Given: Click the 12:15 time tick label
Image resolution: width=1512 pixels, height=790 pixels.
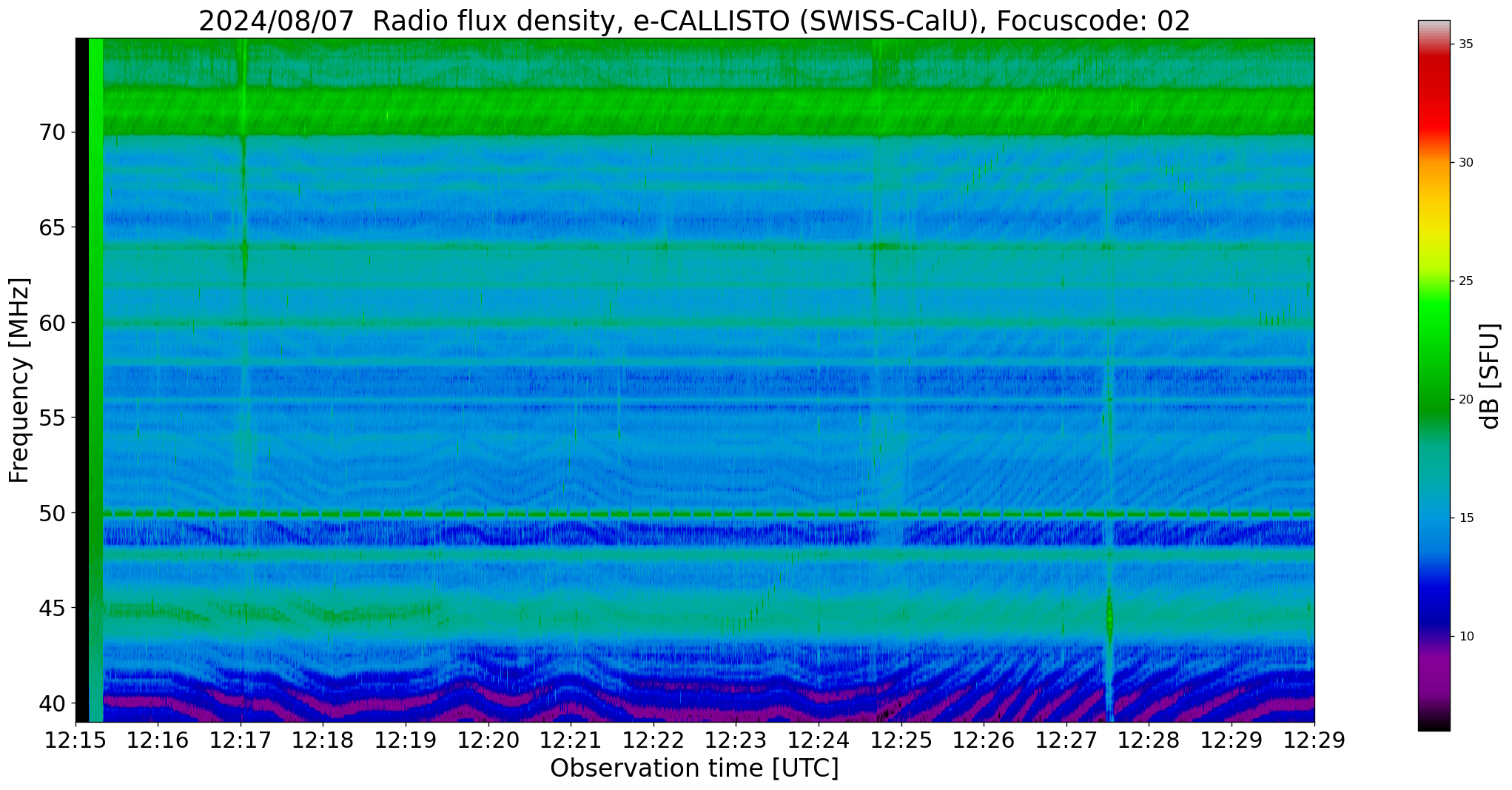Looking at the screenshot, I should pyautogui.click(x=75, y=740).
